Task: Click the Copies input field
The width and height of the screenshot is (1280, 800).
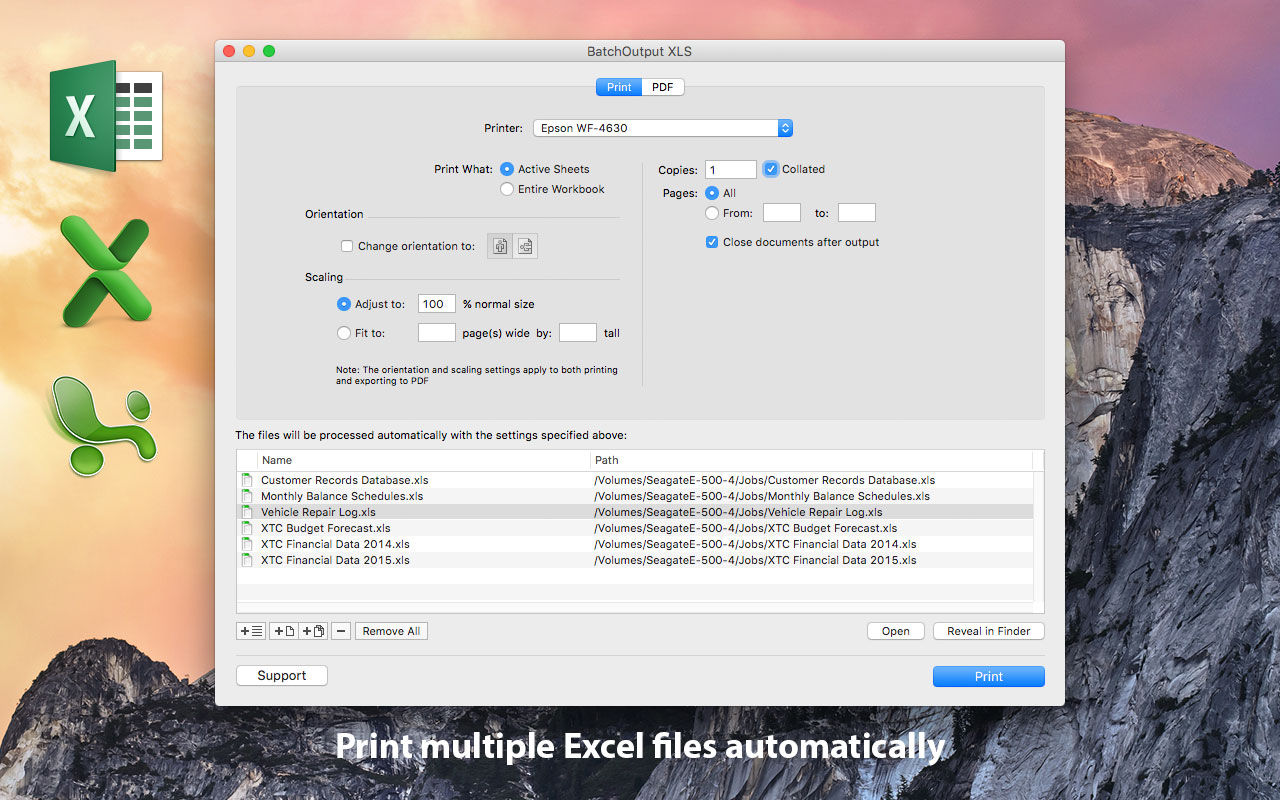Action: 731,170
